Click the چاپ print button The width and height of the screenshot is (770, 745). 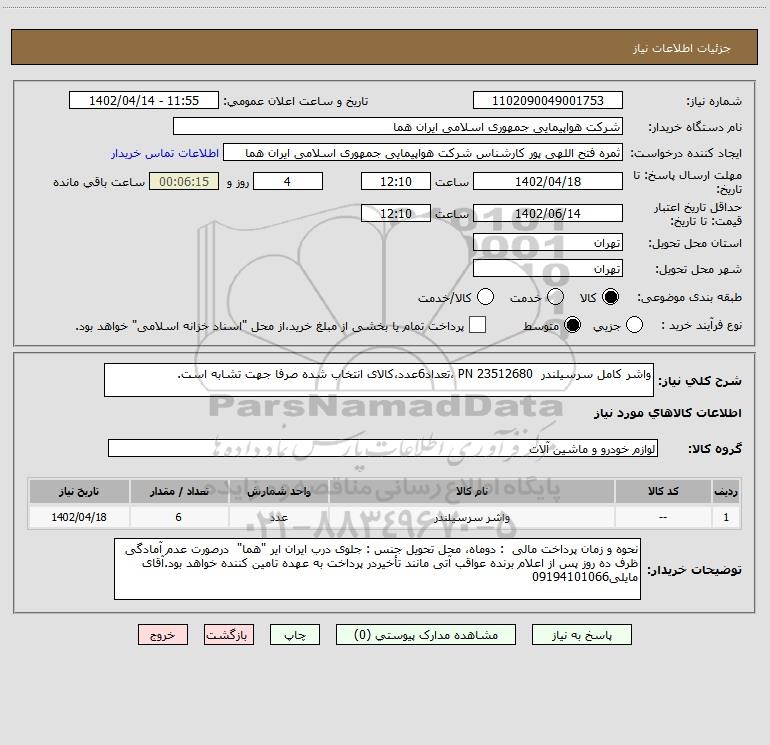coord(295,635)
